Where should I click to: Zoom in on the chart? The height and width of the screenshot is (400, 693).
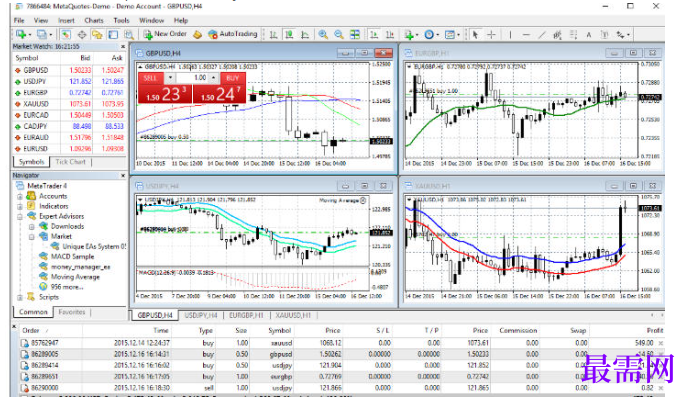tap(324, 34)
